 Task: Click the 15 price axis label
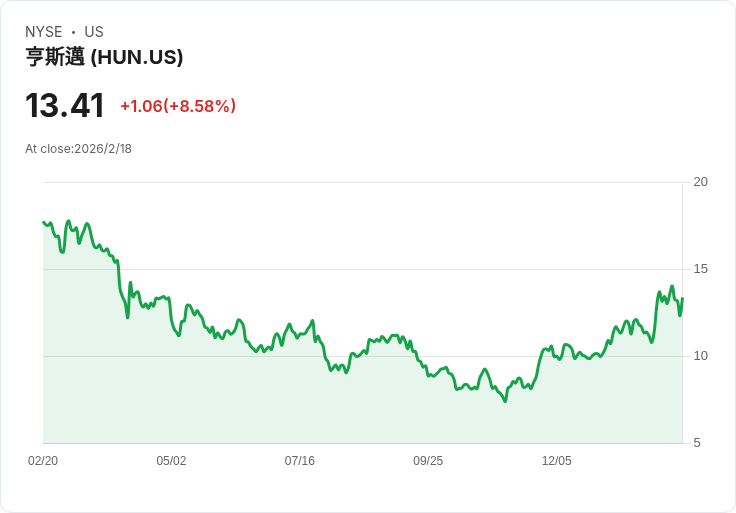coord(700,269)
